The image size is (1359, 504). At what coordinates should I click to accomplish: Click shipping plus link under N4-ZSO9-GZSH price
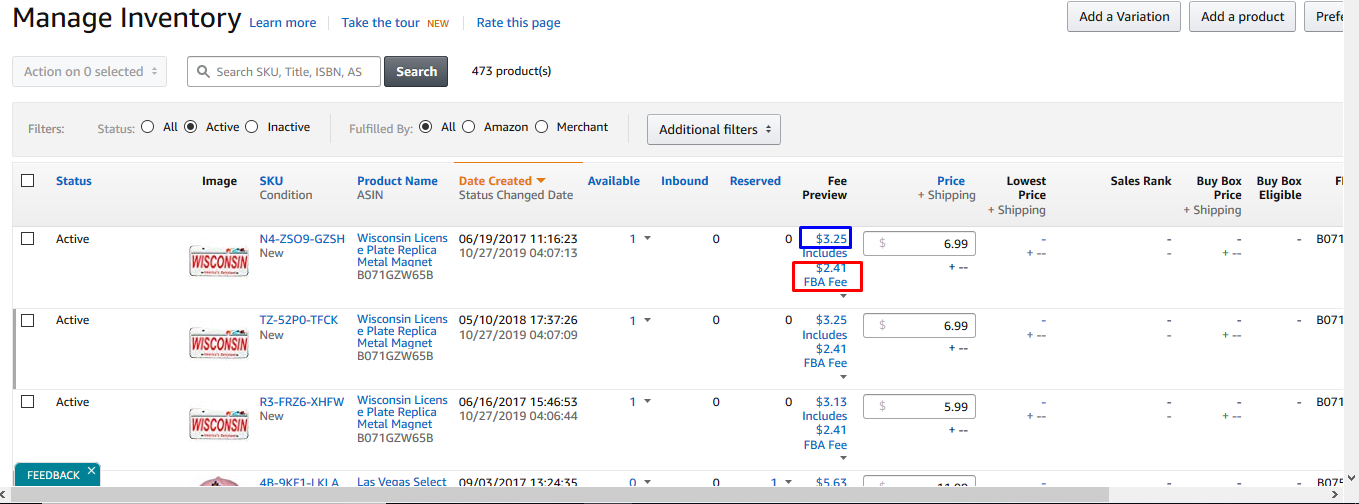(959, 267)
